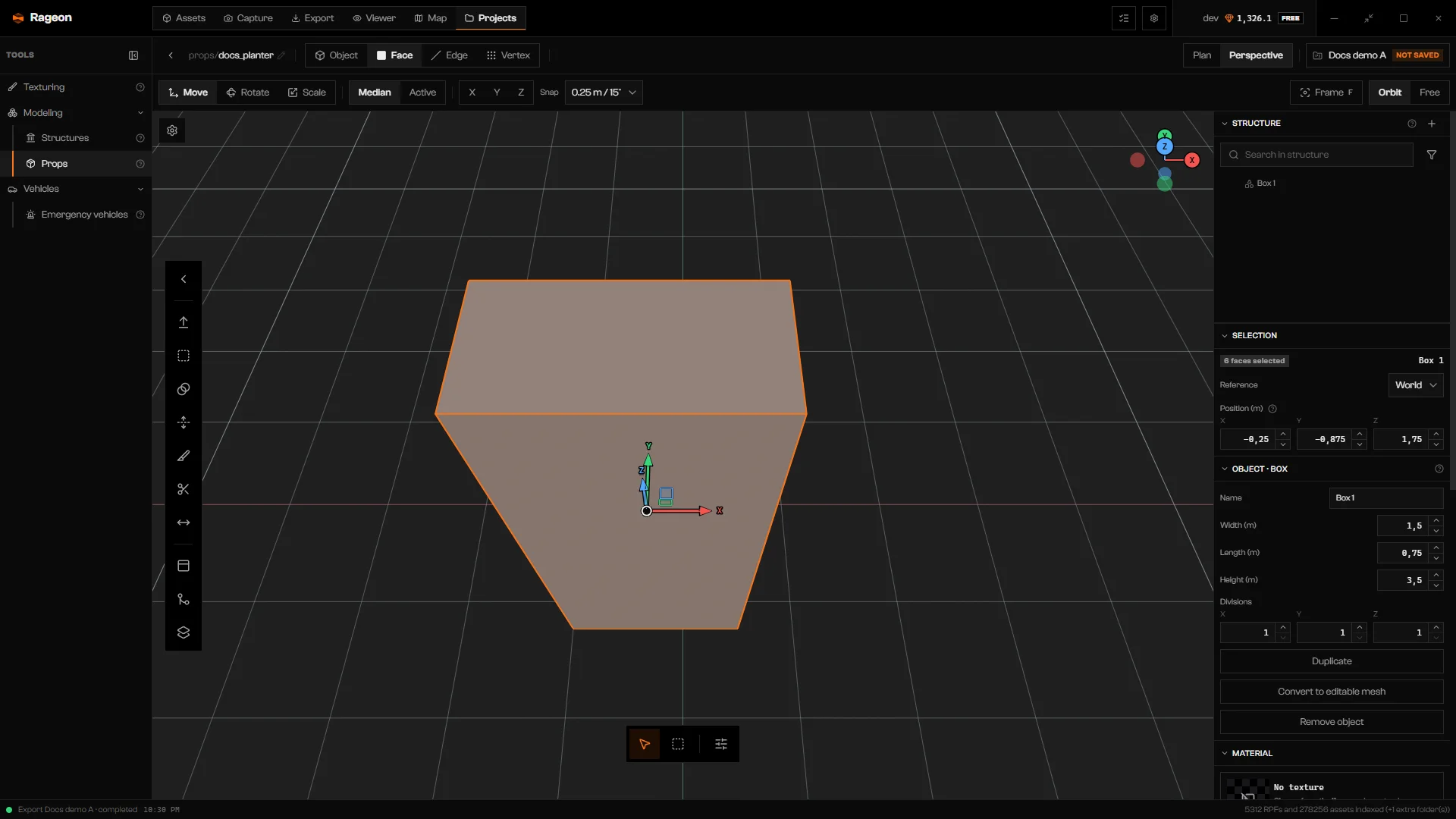Select the Rotate transform tool
Image resolution: width=1456 pixels, height=819 pixels.
248,93
